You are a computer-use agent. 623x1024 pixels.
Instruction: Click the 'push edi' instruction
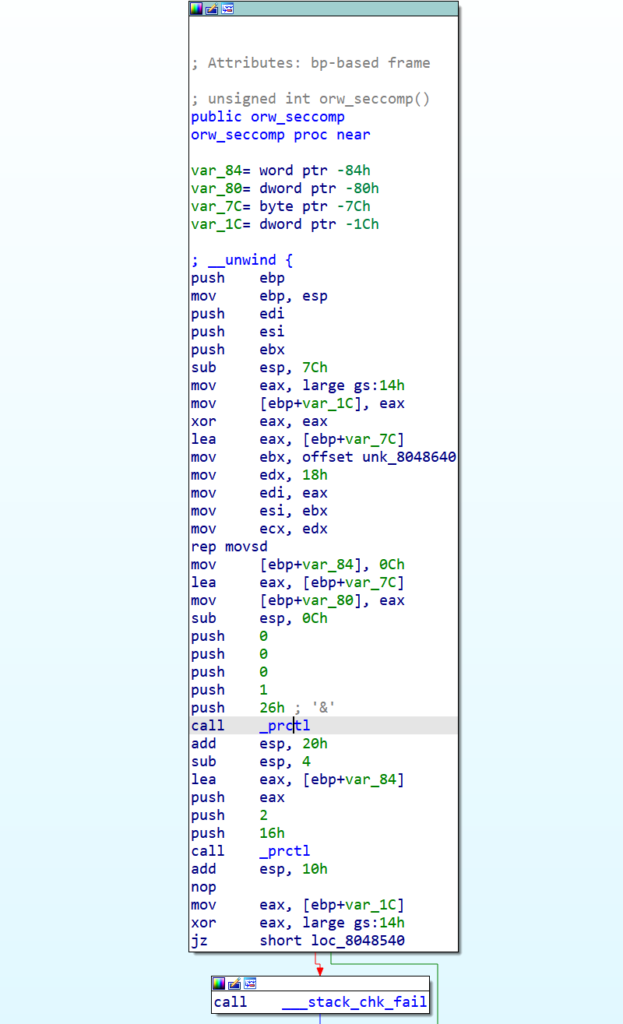[238, 313]
